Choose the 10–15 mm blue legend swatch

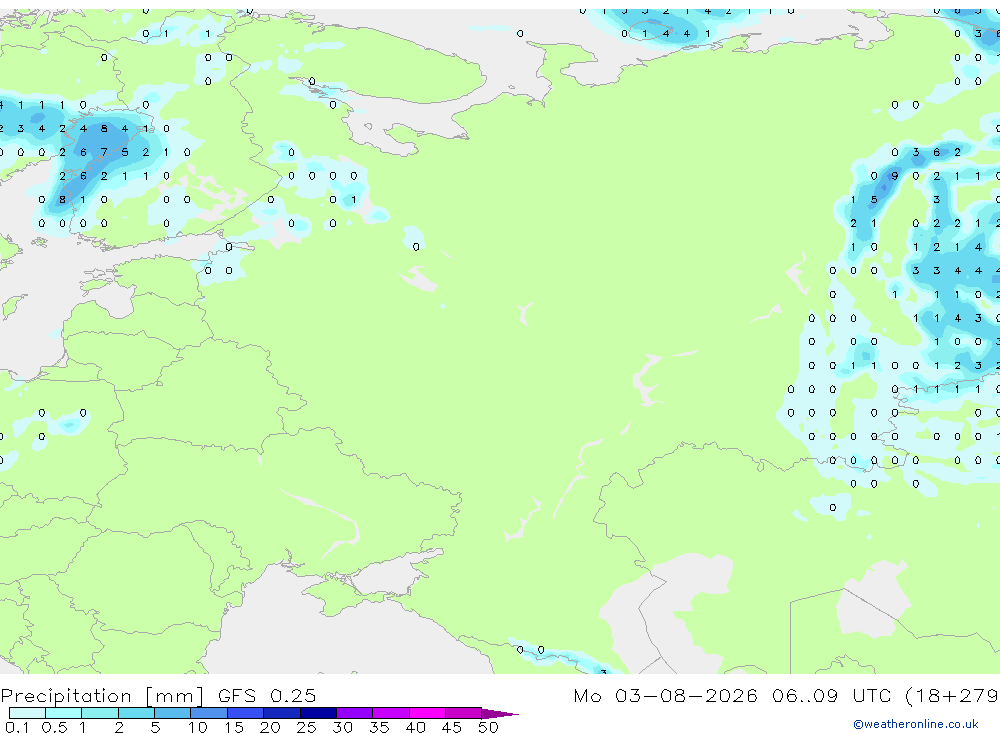coord(209,713)
